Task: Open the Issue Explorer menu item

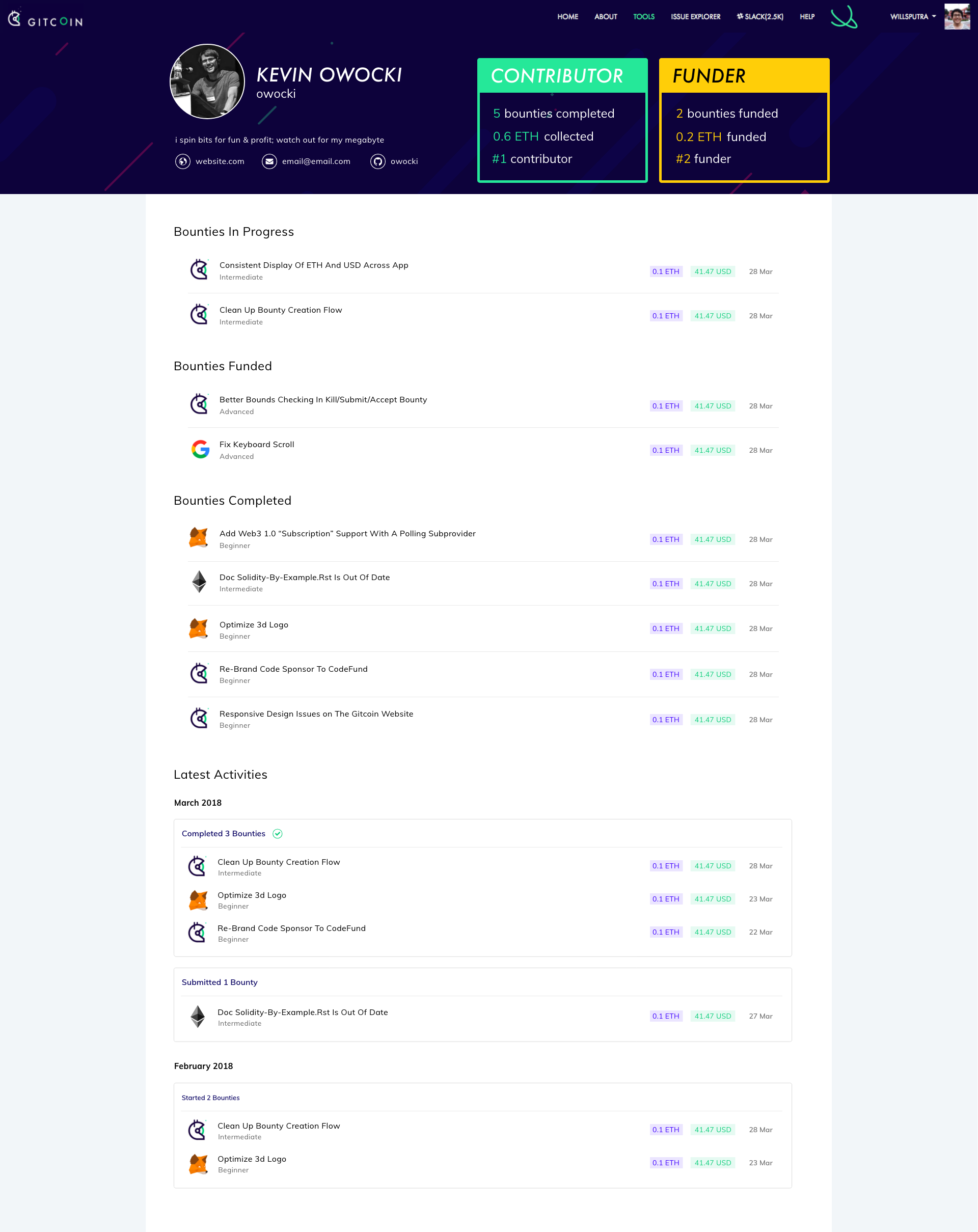Action: [x=695, y=17]
